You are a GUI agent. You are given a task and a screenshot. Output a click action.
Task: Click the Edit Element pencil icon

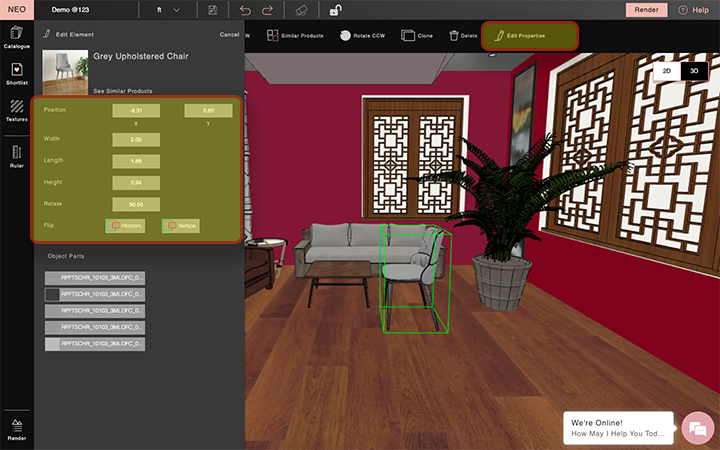click(46, 34)
